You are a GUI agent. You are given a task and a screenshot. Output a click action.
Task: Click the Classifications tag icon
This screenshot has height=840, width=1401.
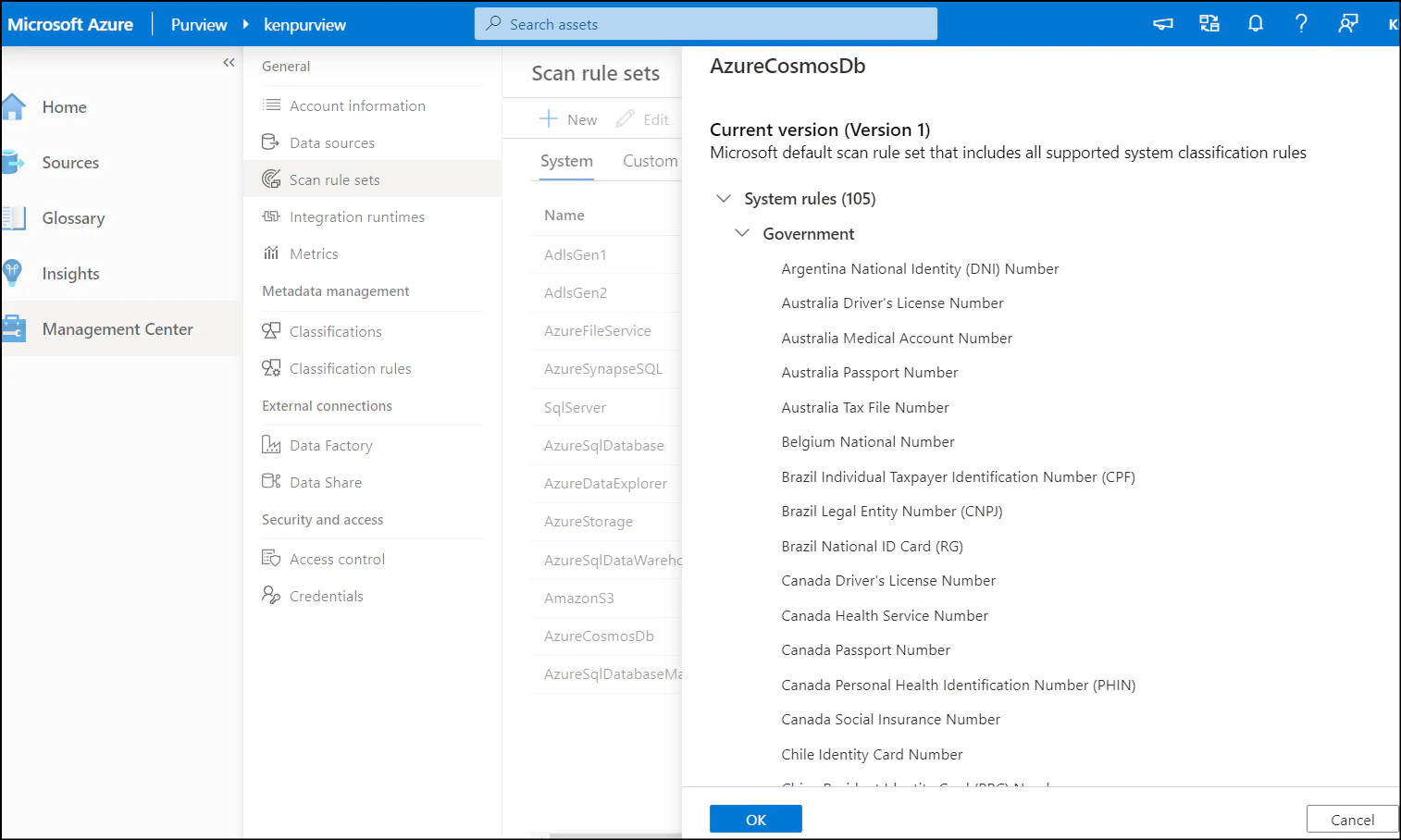click(x=271, y=331)
